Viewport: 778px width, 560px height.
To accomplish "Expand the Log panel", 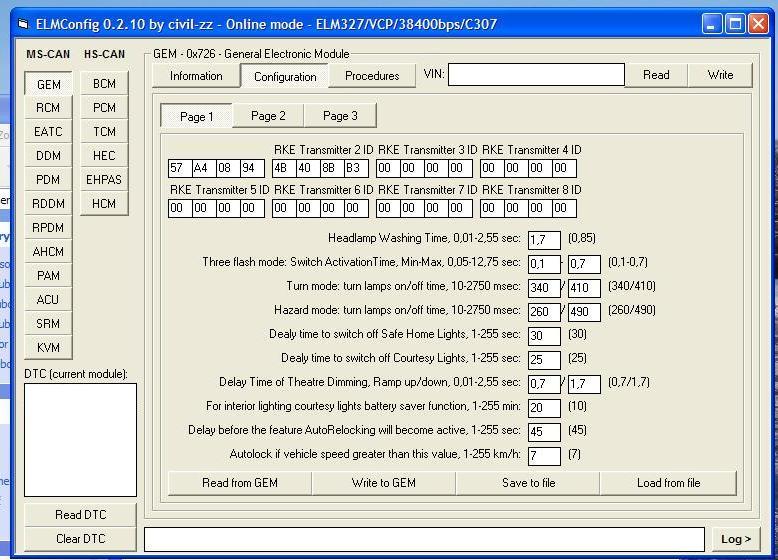I will [x=735, y=539].
